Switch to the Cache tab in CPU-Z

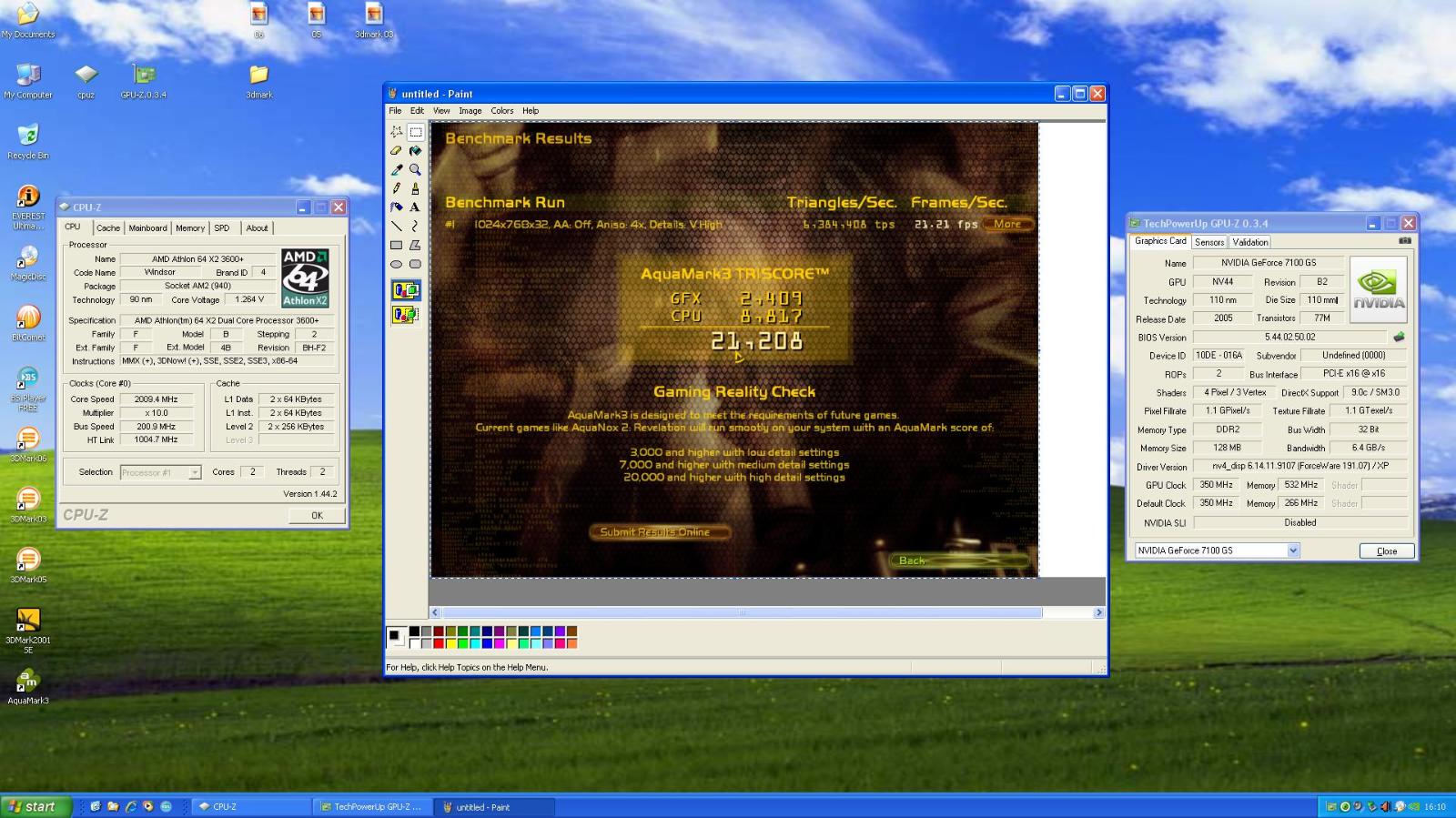[x=108, y=228]
